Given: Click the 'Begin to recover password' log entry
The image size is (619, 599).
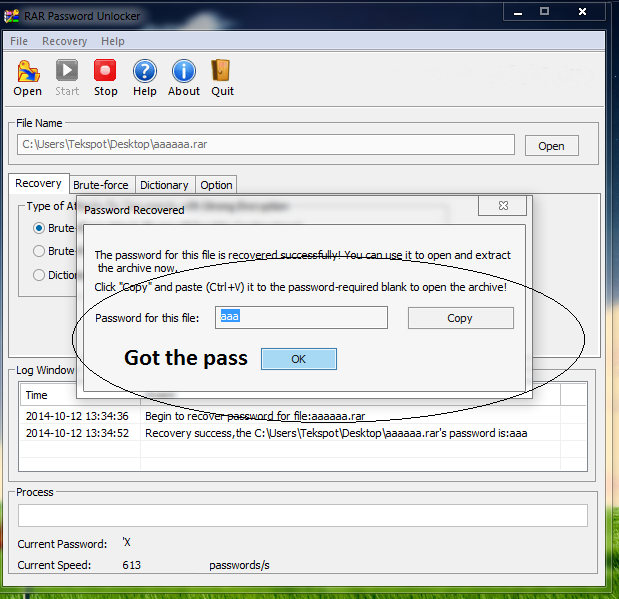Looking at the screenshot, I should (x=255, y=416).
